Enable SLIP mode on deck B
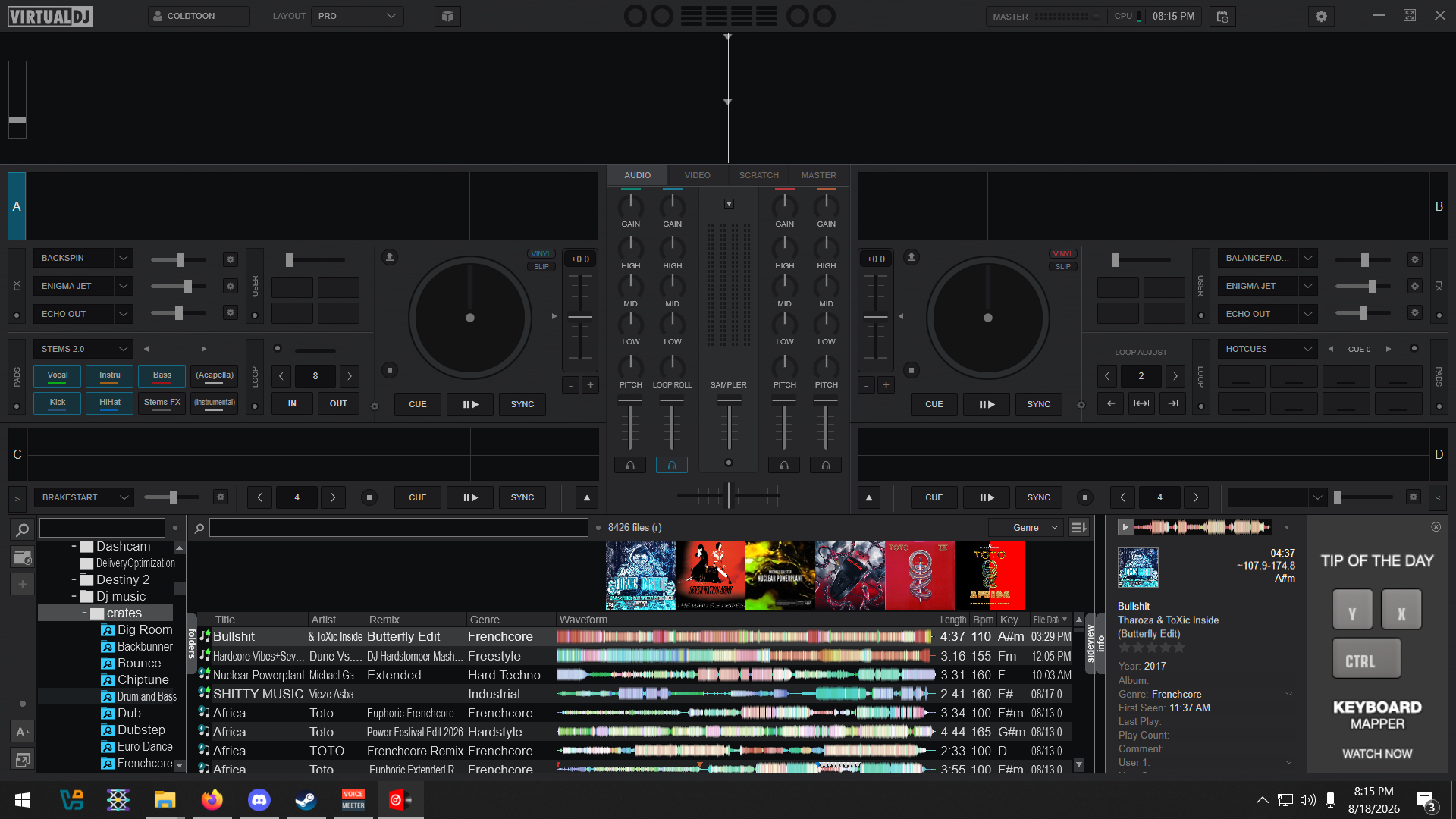The image size is (1456, 819). [1063, 267]
